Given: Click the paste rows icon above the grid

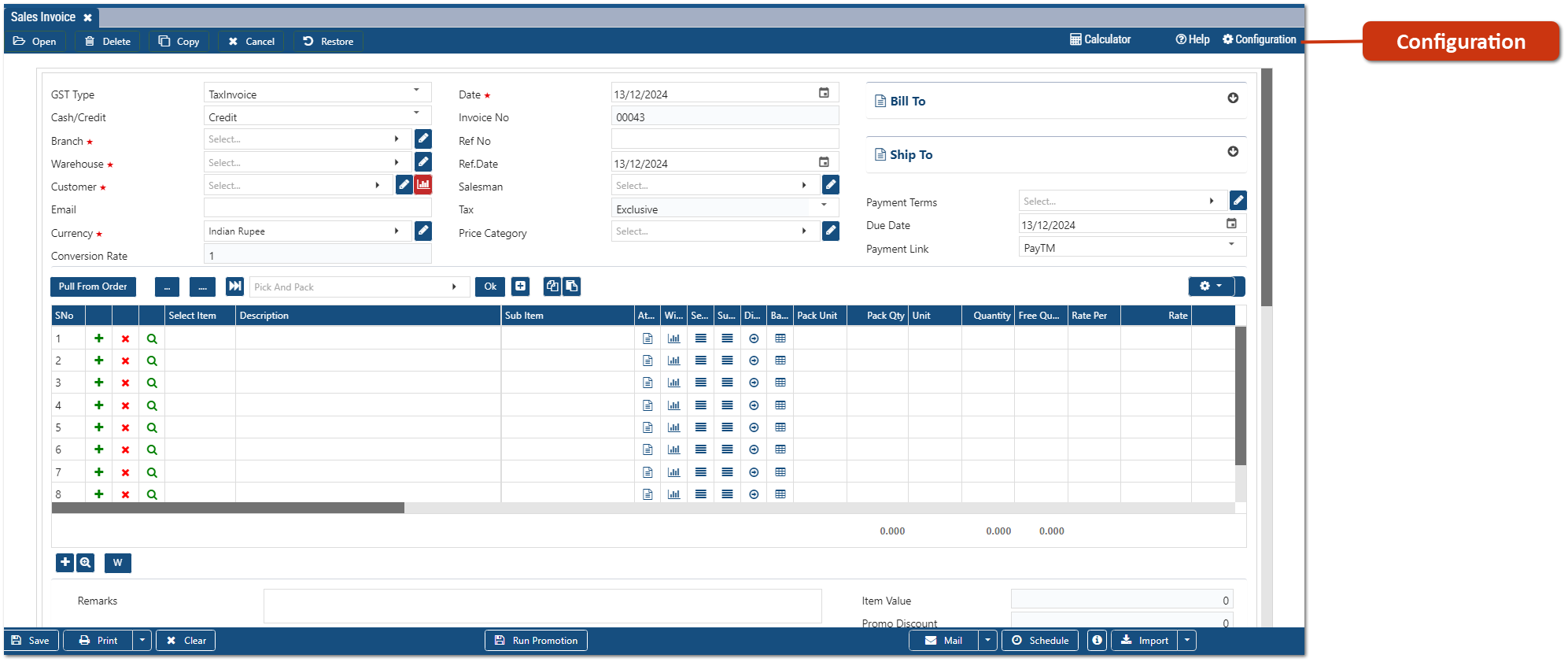Looking at the screenshot, I should coord(572,287).
